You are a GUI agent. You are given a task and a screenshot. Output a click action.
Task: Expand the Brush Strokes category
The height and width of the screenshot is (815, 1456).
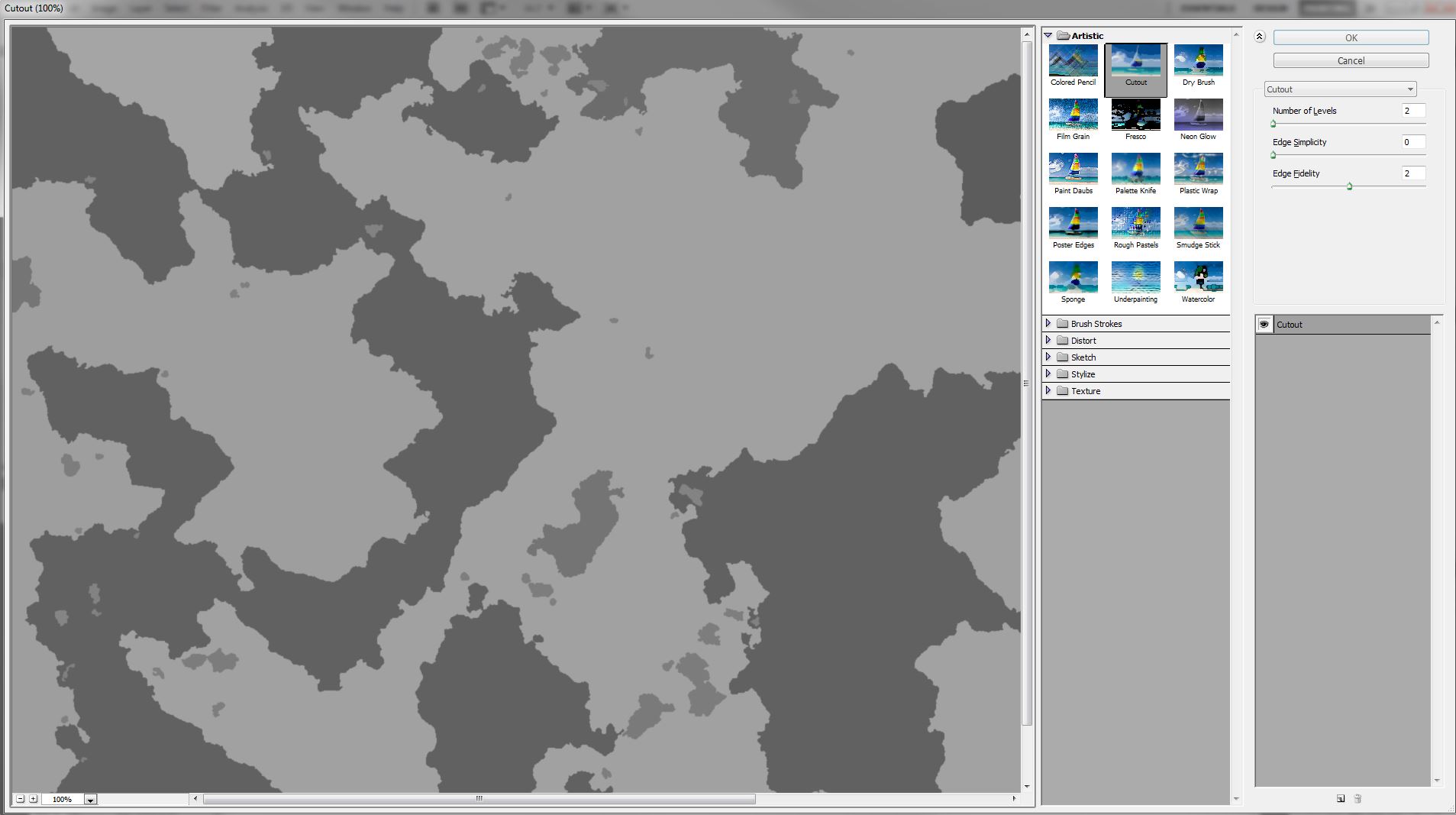[1050, 323]
